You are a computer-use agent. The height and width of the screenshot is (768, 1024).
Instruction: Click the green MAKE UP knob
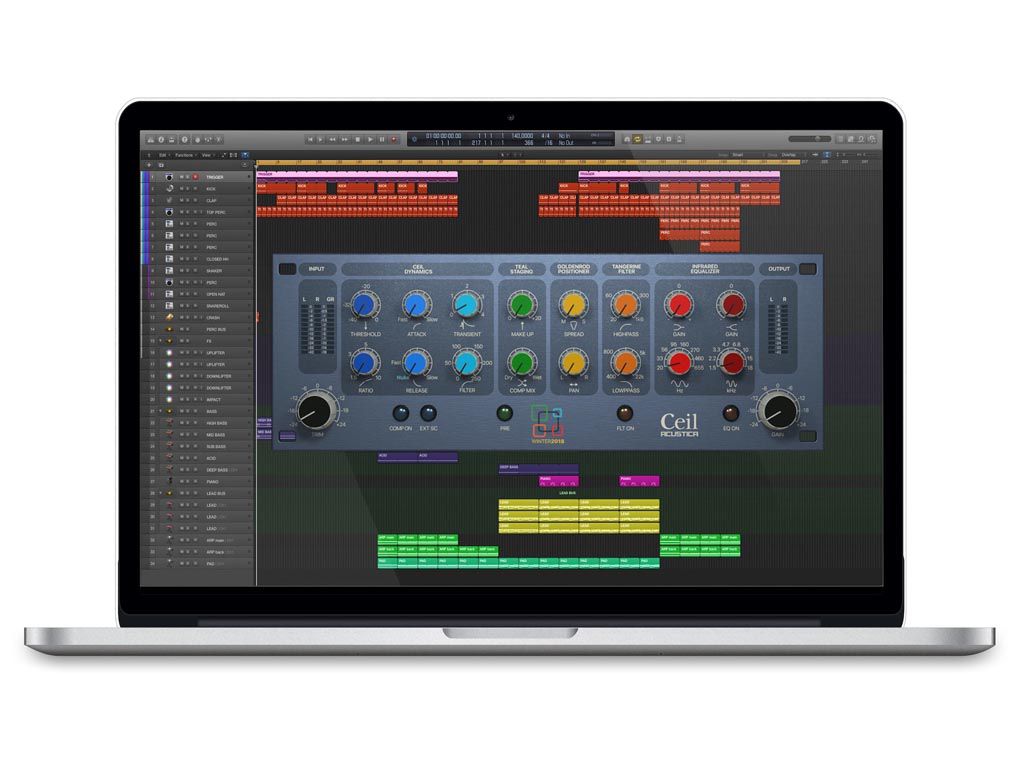point(520,307)
